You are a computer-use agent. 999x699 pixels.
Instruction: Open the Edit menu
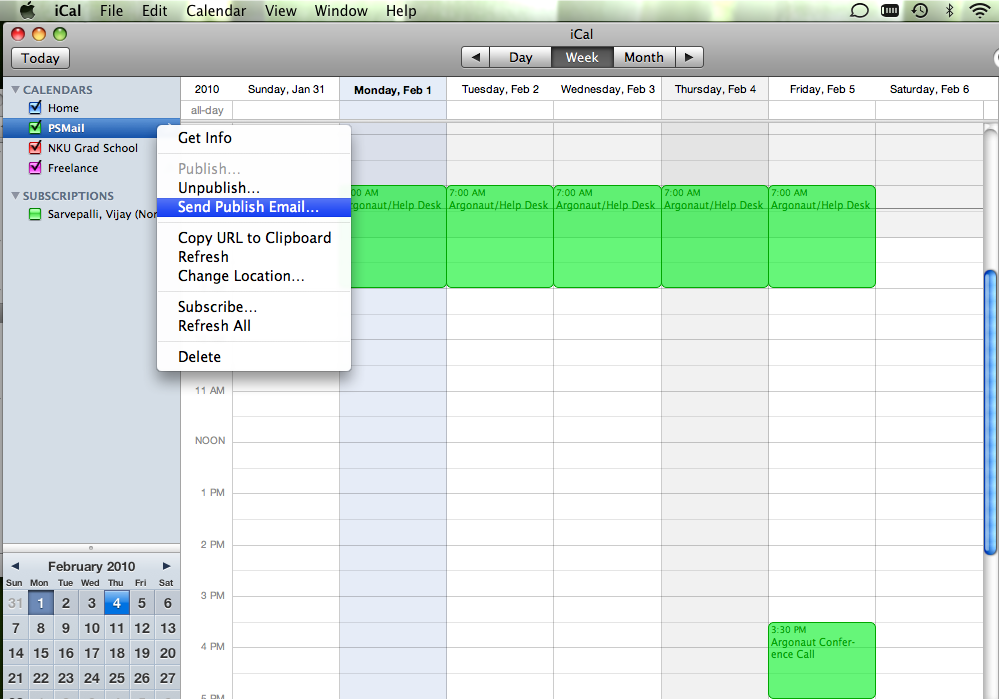154,11
